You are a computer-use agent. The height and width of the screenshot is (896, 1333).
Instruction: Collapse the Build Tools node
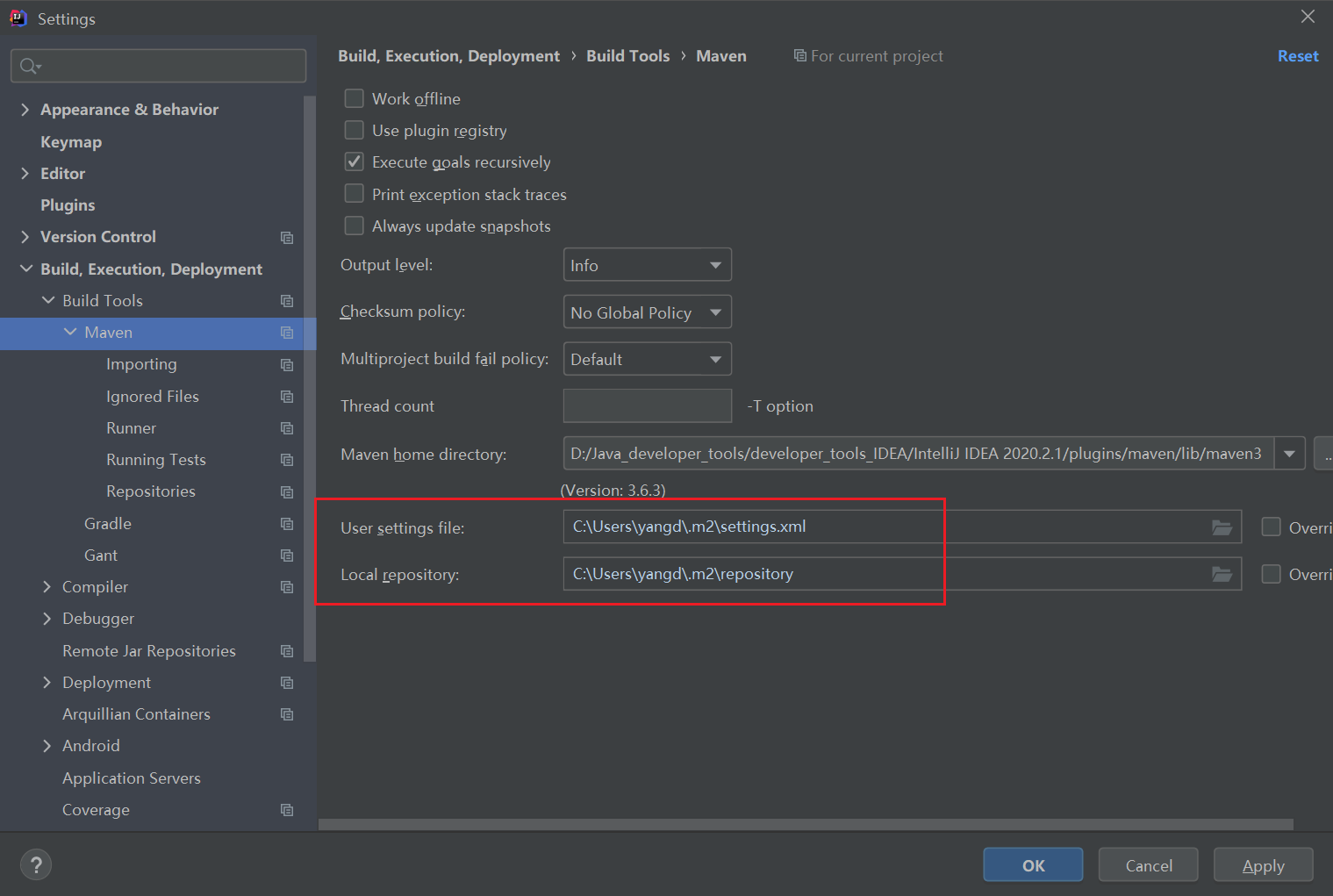(x=47, y=300)
